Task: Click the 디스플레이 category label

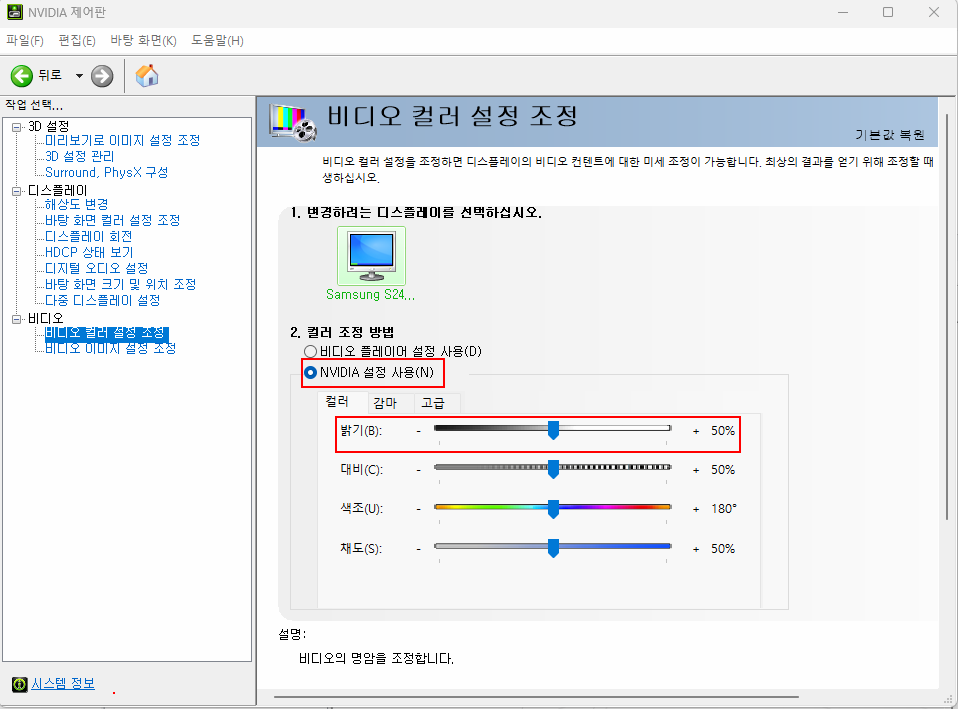Action: pos(57,191)
